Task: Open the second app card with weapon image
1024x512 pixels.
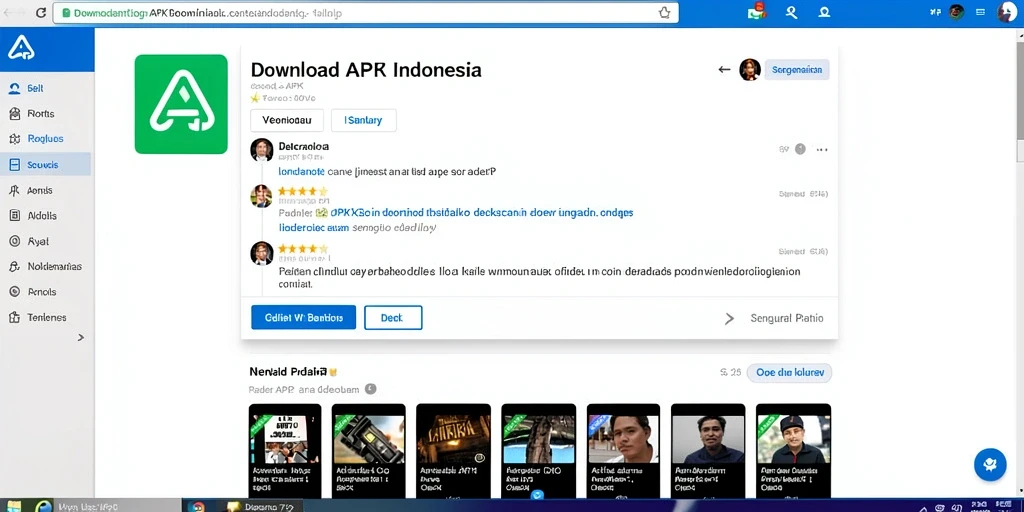Action: pos(368,451)
